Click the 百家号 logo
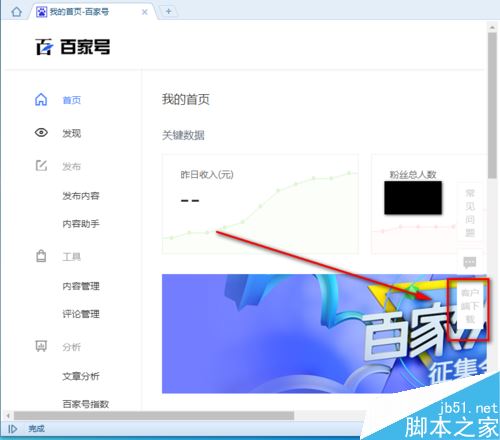The image size is (500, 440). pyautogui.click(x=73, y=47)
